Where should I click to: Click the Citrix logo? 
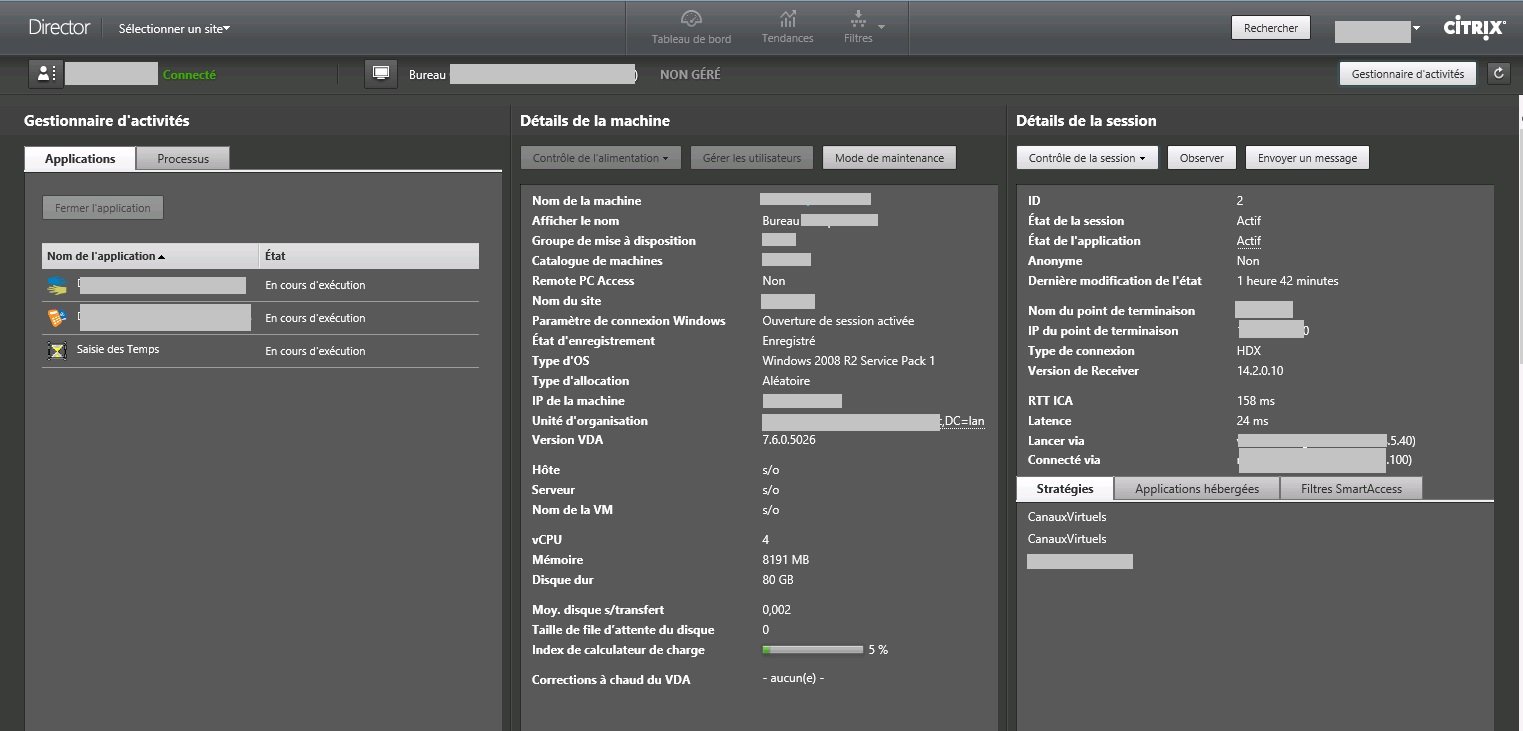[x=1474, y=29]
